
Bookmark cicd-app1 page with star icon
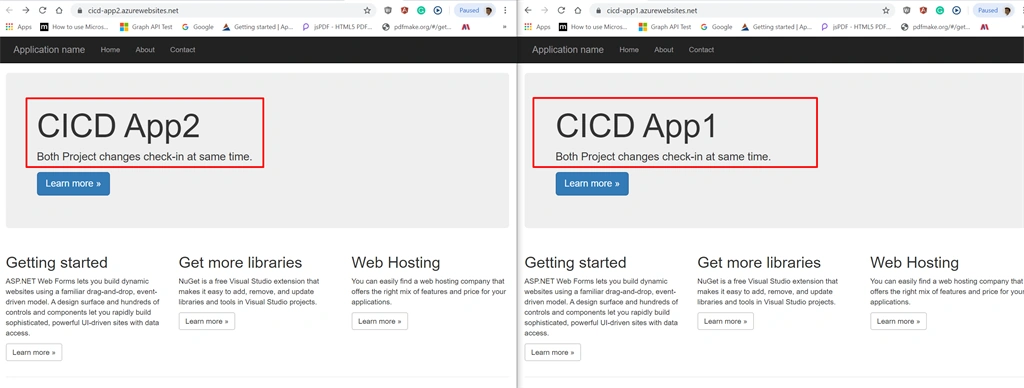point(886,10)
